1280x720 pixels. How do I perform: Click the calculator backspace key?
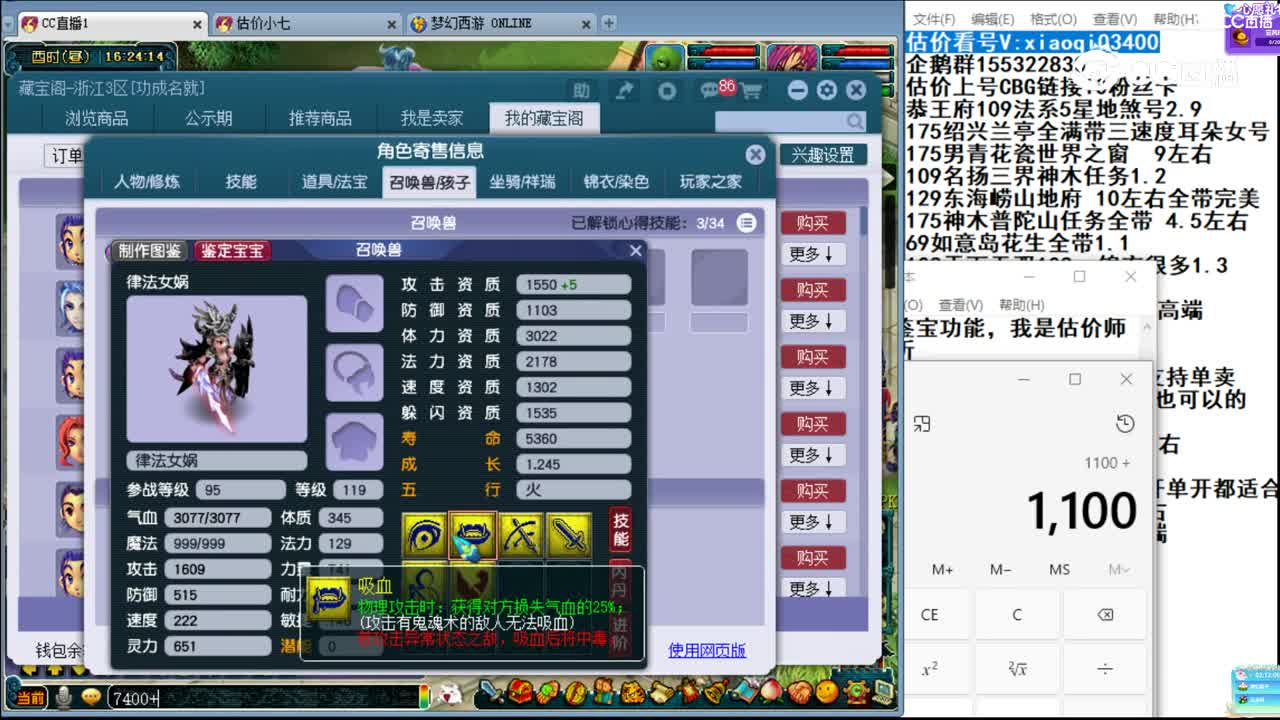(x=1105, y=614)
